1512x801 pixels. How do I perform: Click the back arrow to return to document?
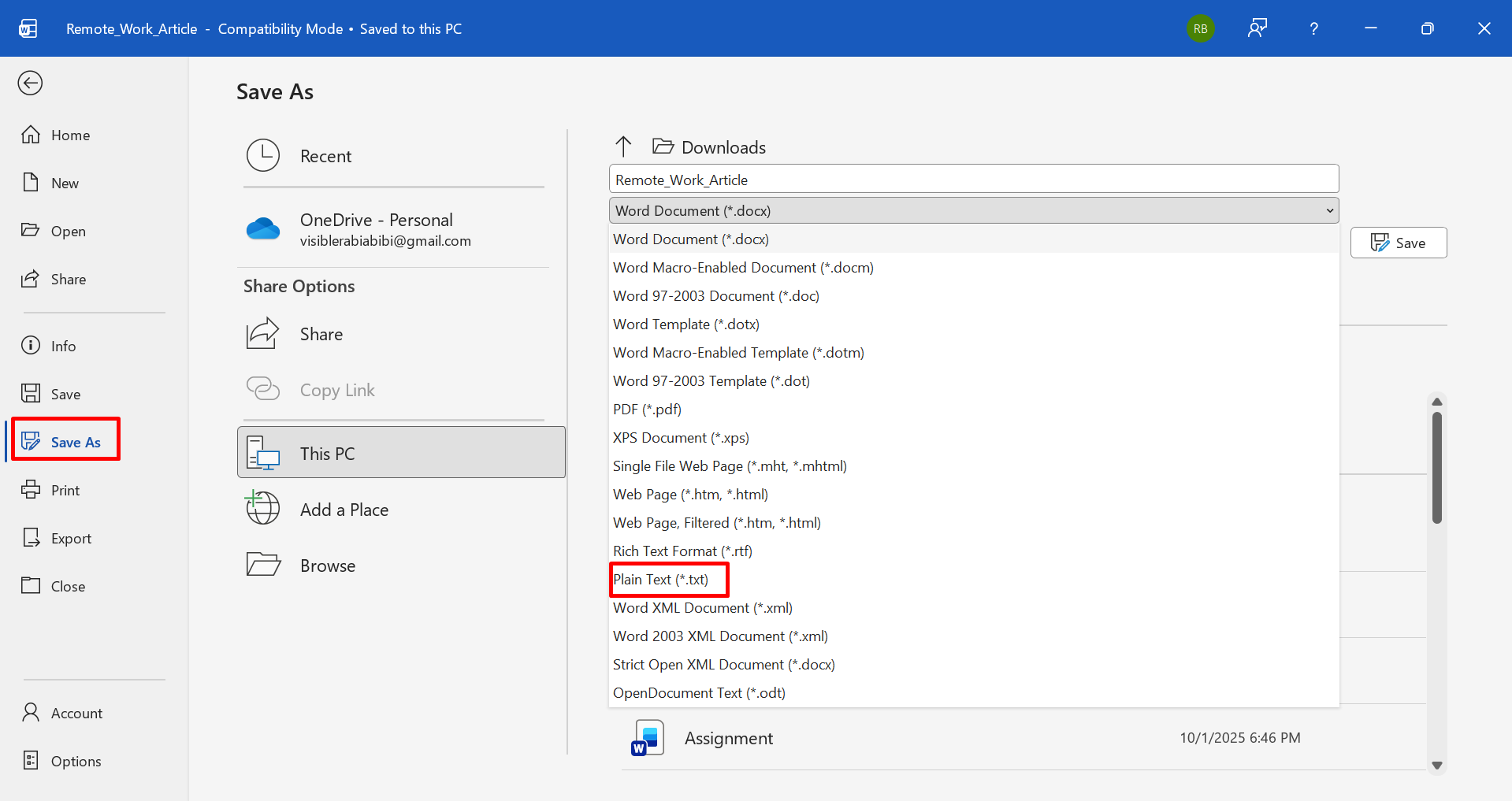click(x=30, y=83)
